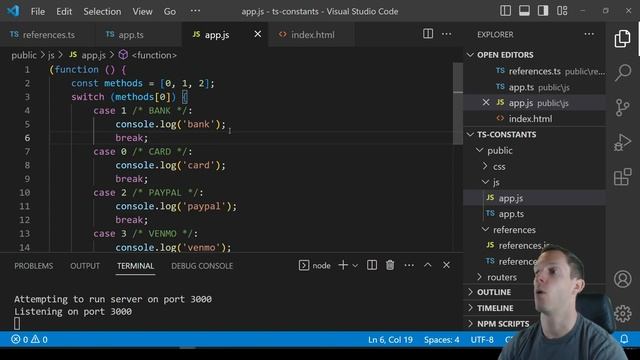Open the Go menu

tap(170, 11)
